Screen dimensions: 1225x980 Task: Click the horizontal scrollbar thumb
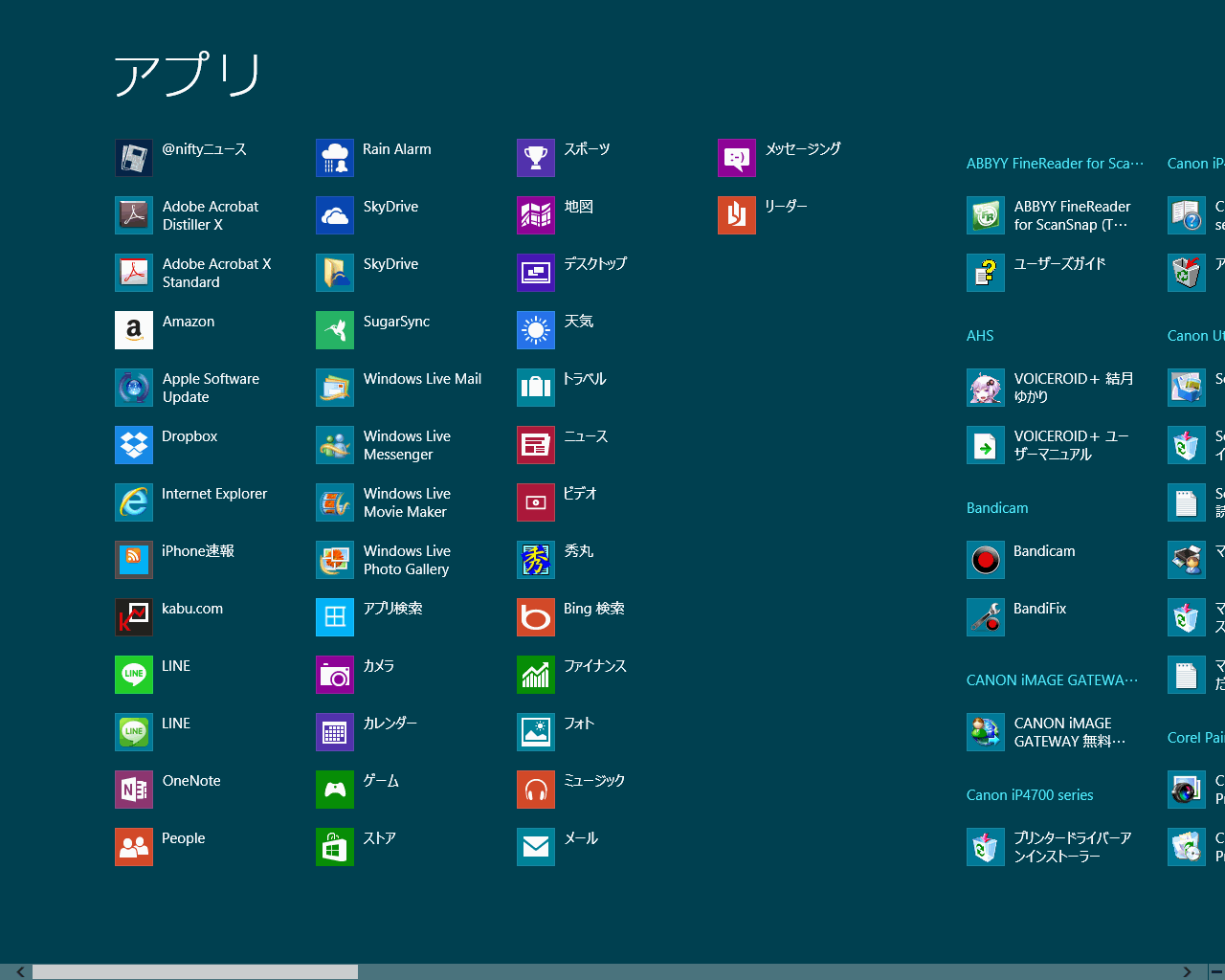click(195, 971)
